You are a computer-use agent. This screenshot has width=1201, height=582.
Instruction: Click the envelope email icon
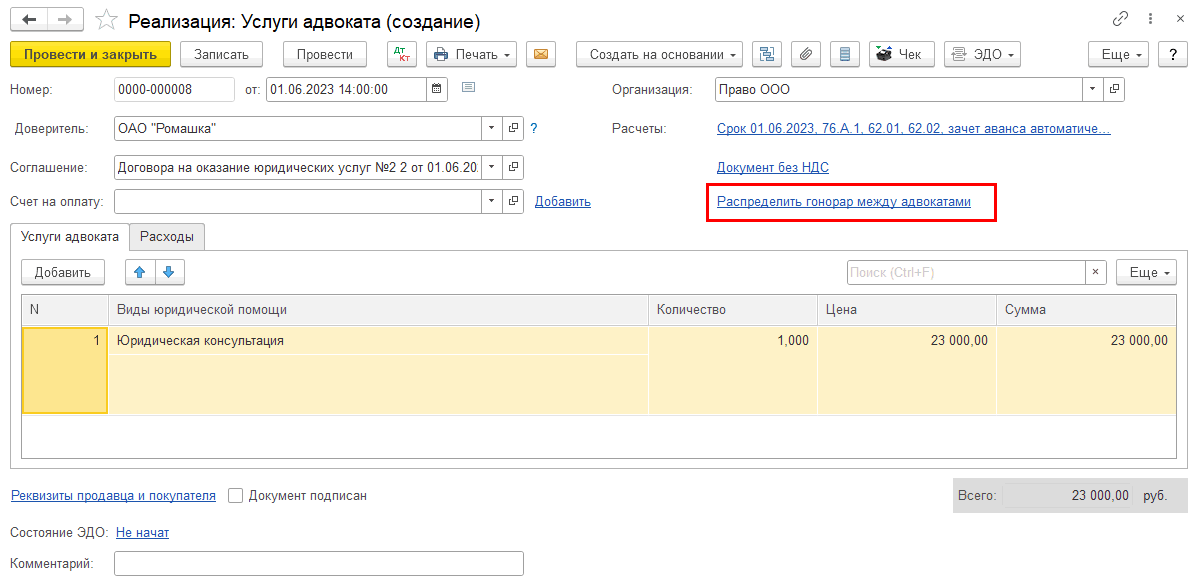tap(541, 54)
